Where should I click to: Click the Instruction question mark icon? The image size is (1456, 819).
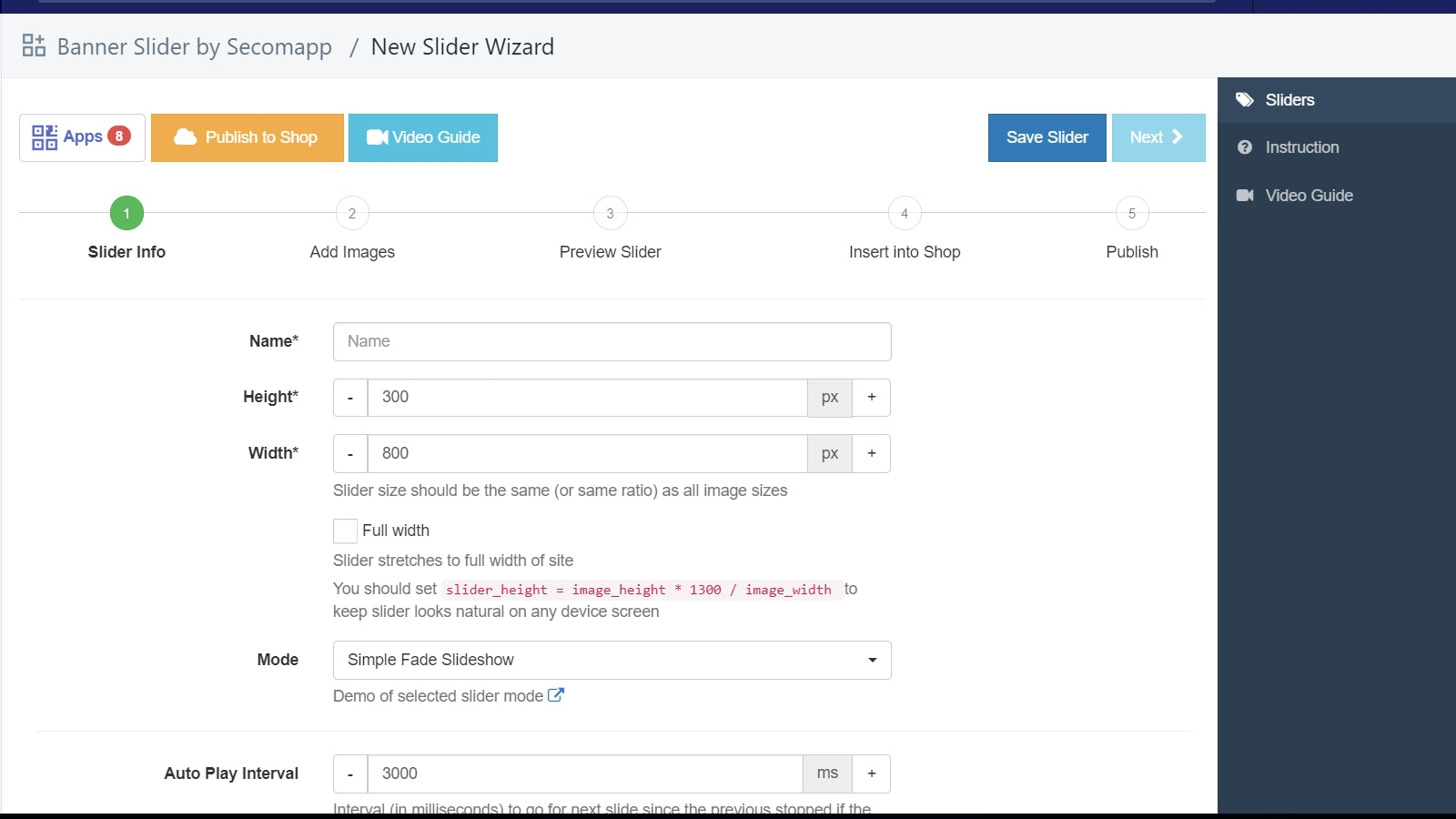click(1244, 147)
